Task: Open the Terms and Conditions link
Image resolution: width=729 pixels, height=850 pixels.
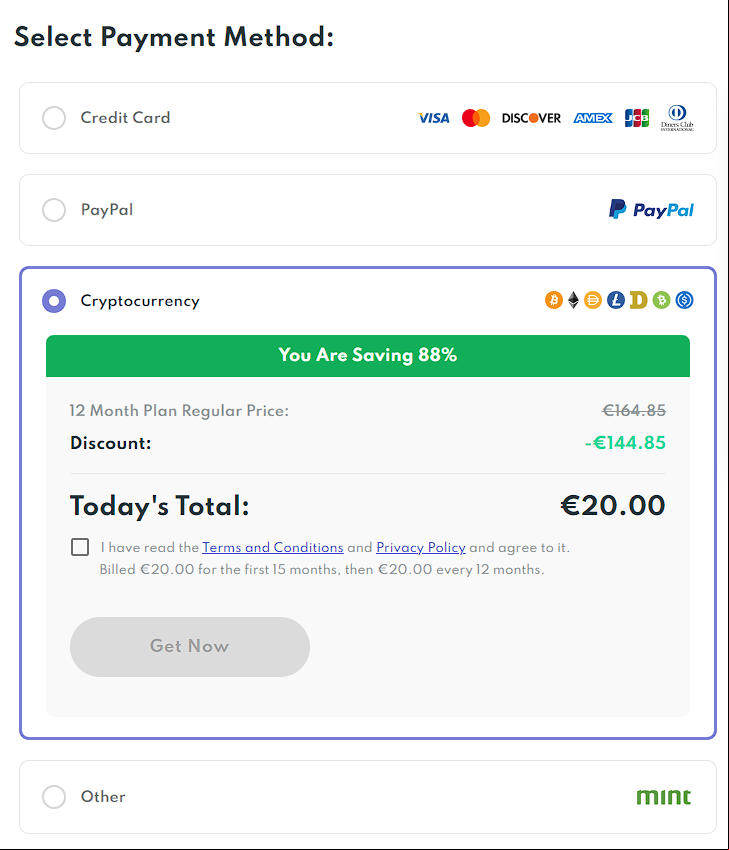Action: pos(273,548)
